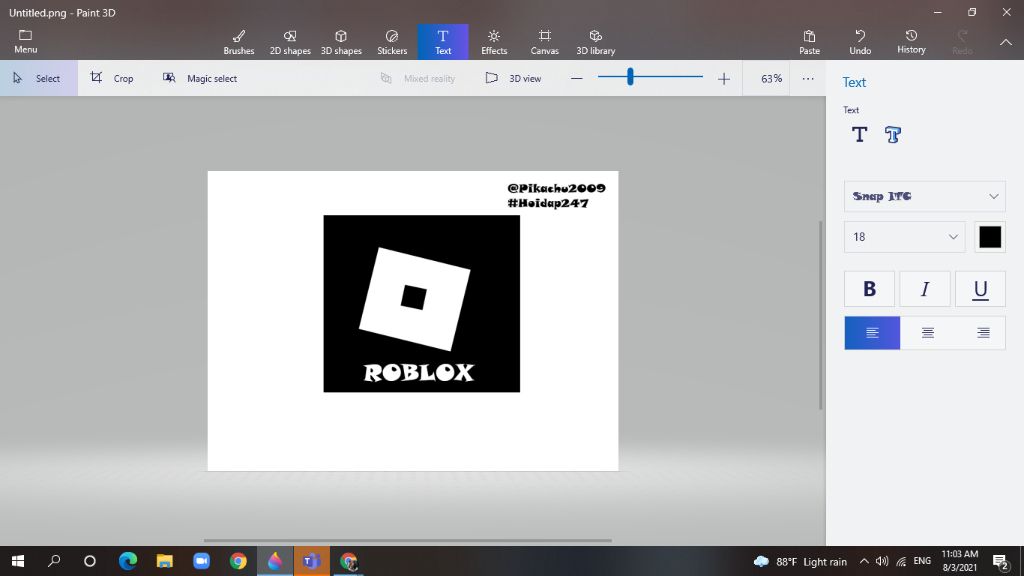Select the 2D text tool

(x=859, y=135)
